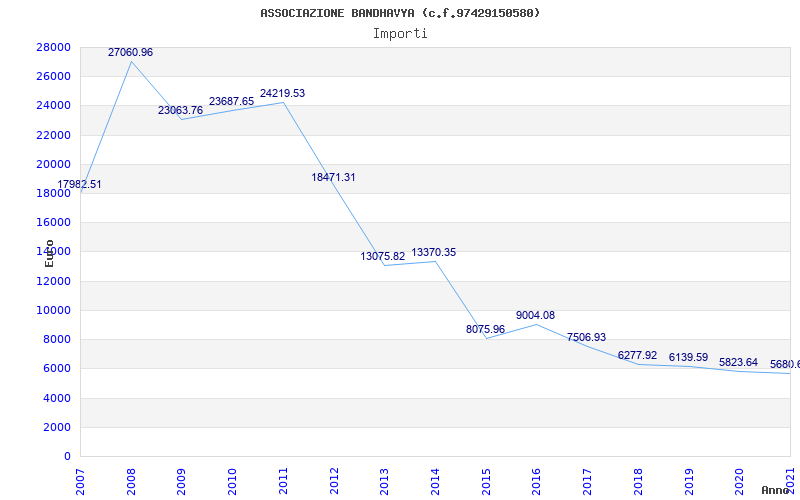800x500 pixels.
Task: Select the y-axis tick 8000
Action: 57,340
